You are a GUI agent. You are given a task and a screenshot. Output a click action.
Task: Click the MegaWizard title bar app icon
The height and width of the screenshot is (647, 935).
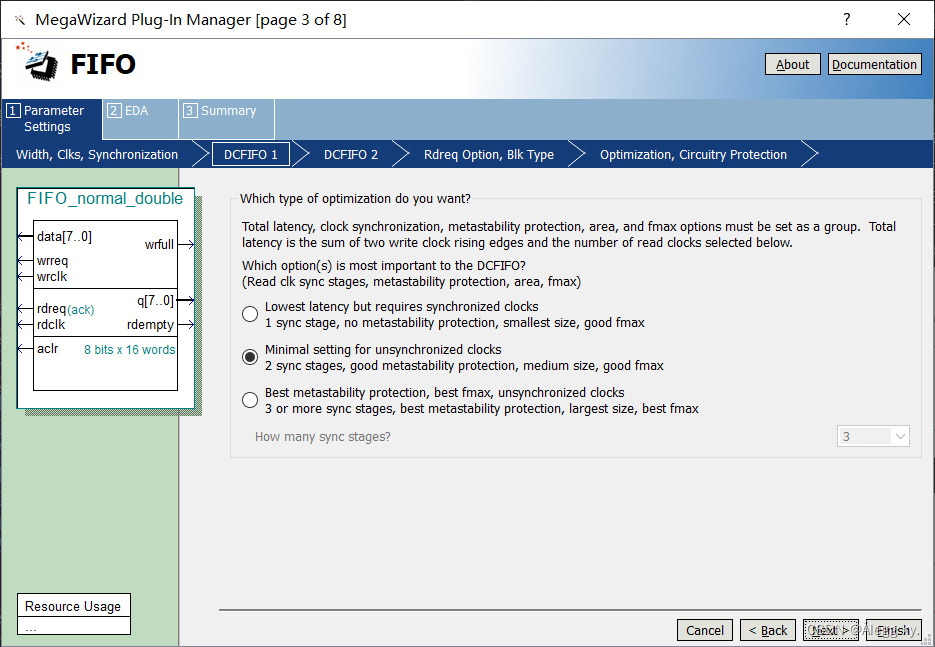[x=20, y=20]
